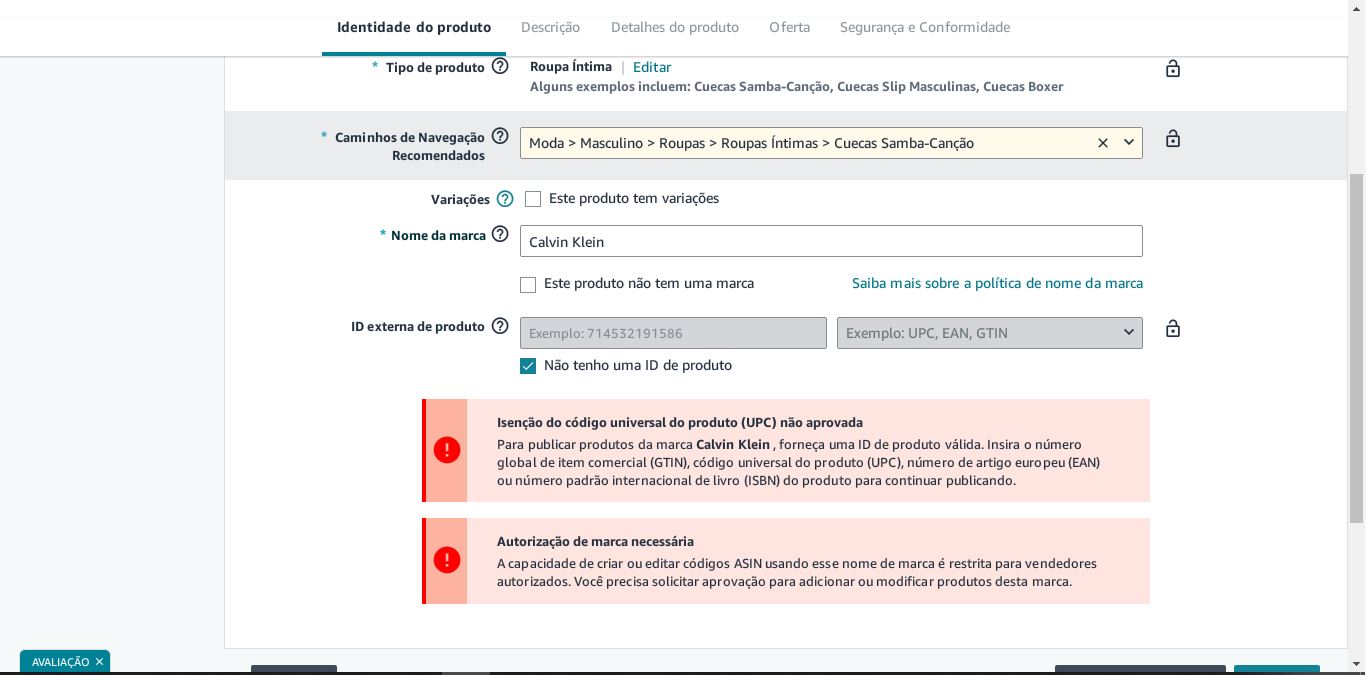Open help for Caminhos de Navegação Recomendados
Image resolution: width=1366 pixels, height=675 pixels.
tap(500, 137)
